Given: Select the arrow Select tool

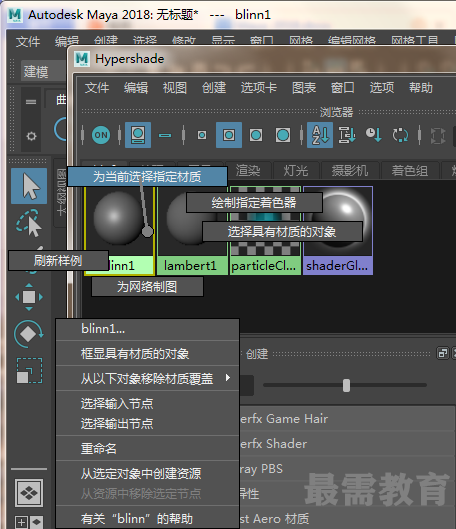Looking at the screenshot, I should [x=29, y=186].
